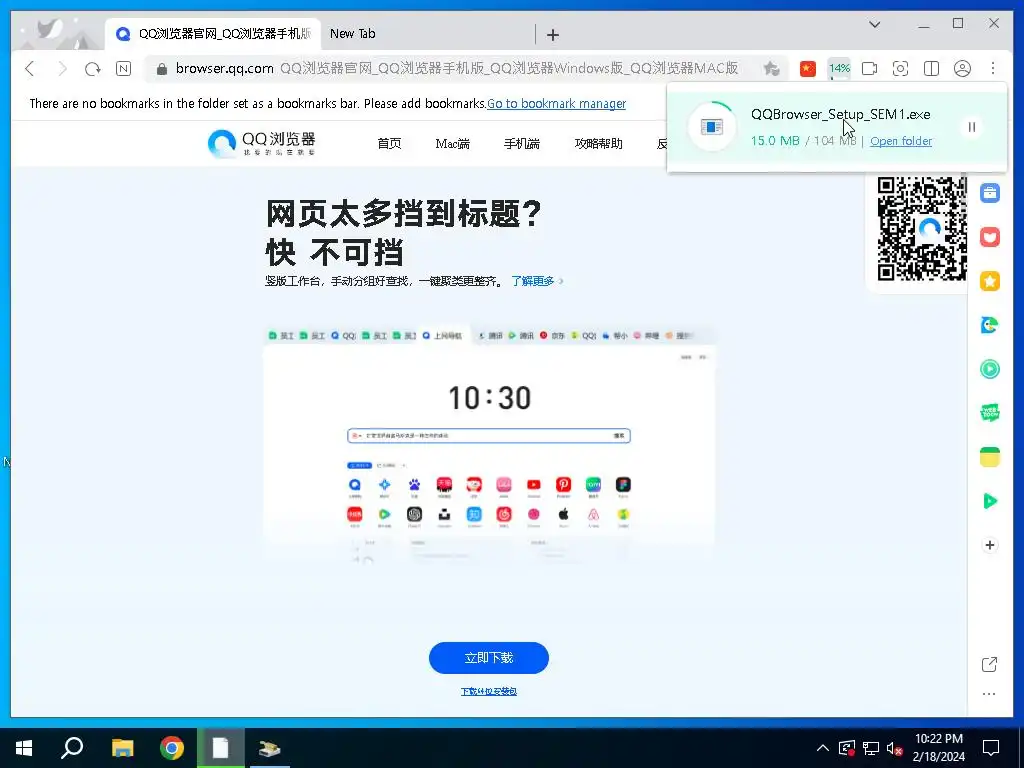Image resolution: width=1024 pixels, height=768 pixels.
Task: Open the red Pocket sidebar icon
Action: (x=989, y=237)
